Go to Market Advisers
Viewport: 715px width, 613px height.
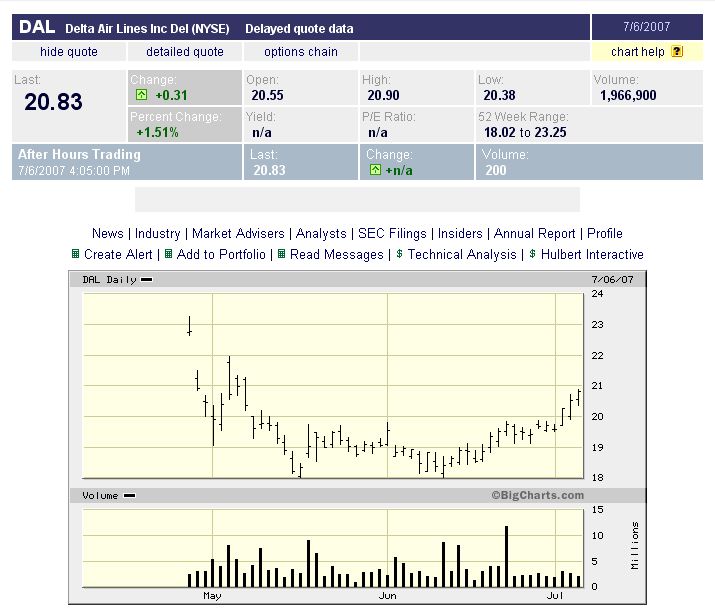tap(238, 234)
